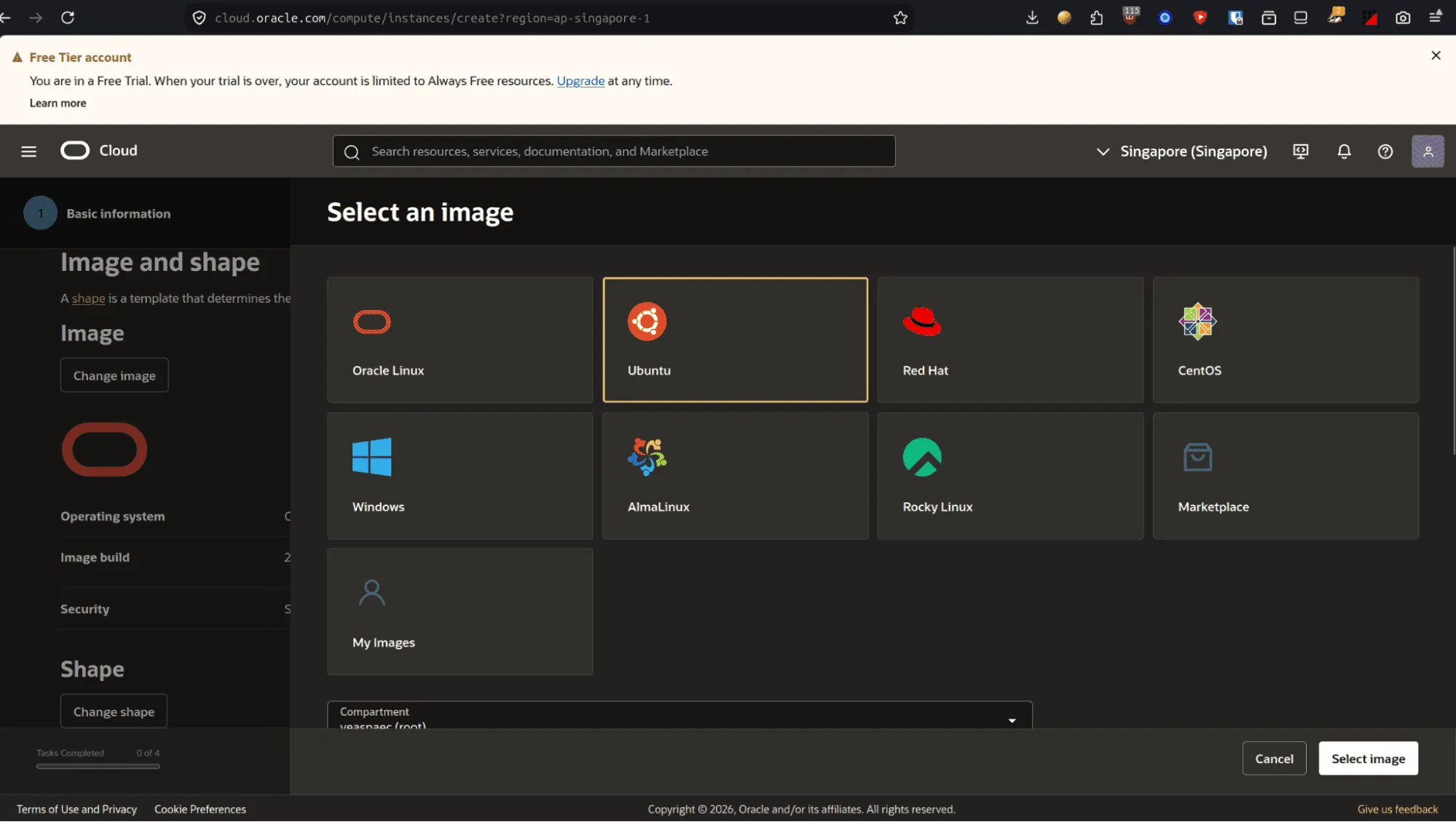
Task: Click the Security row label
Action: [84, 609]
